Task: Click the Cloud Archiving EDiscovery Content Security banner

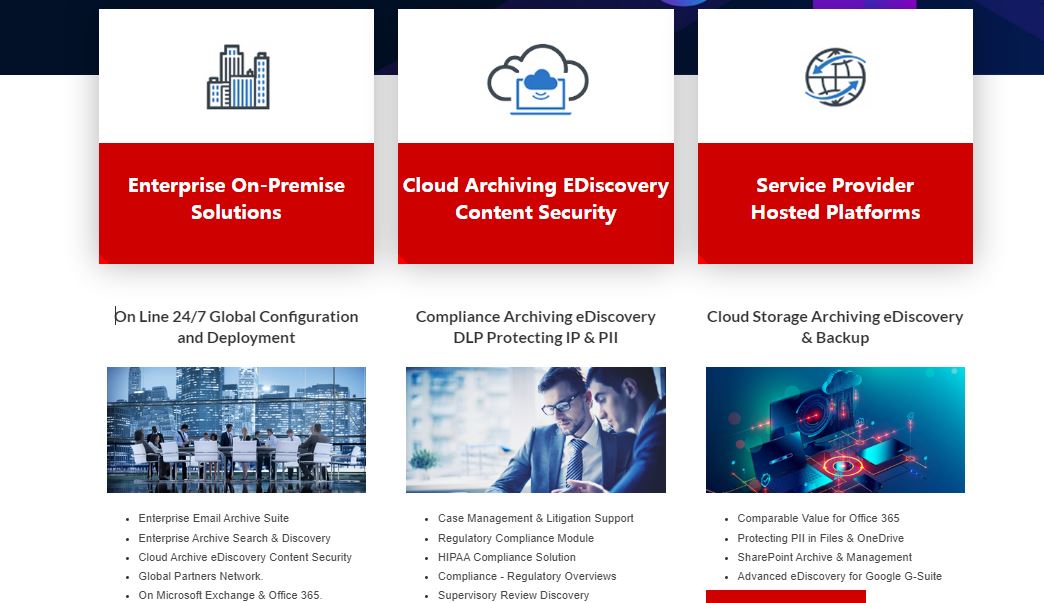Action: 536,198
